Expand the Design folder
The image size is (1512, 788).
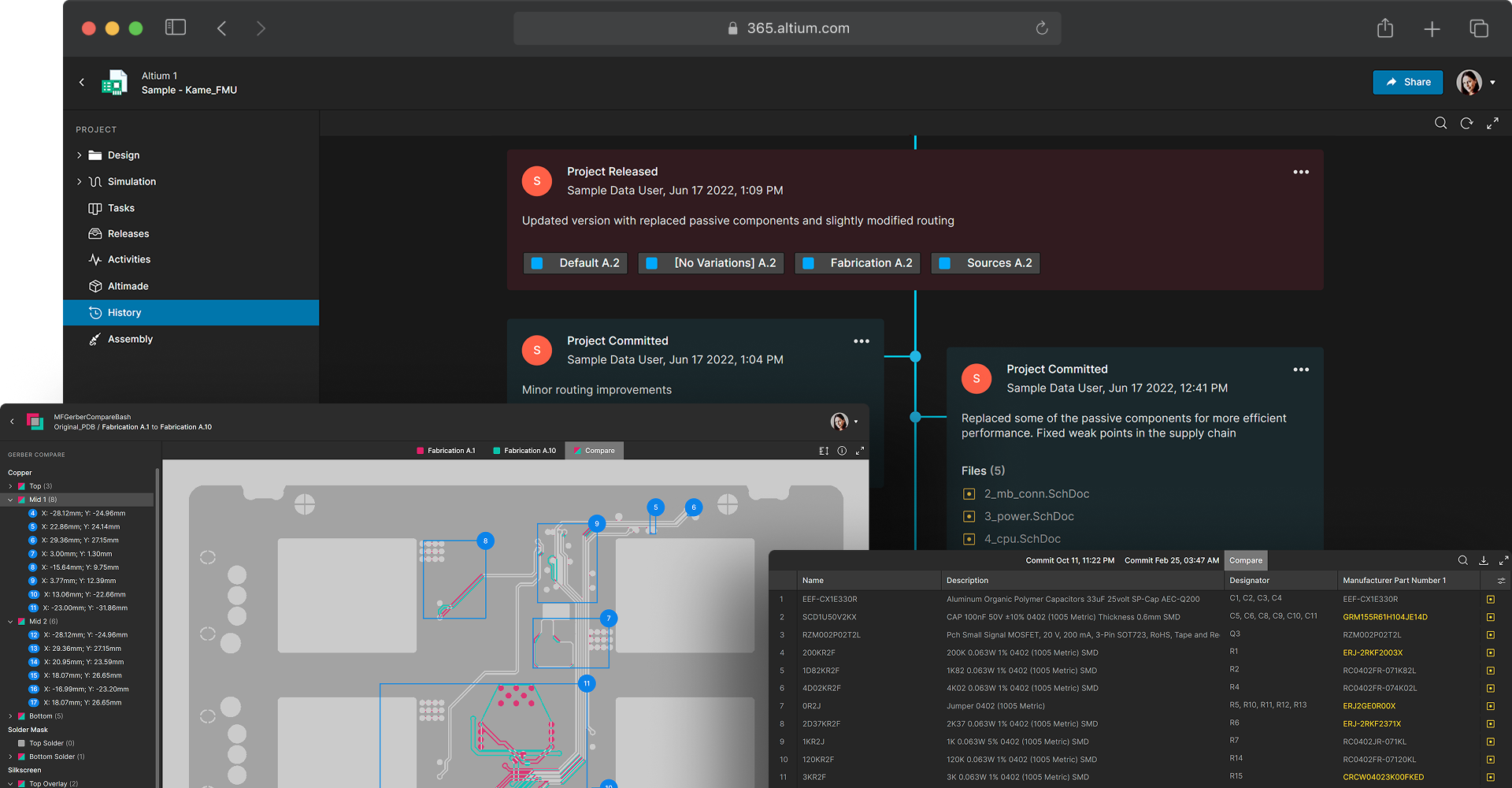click(80, 155)
